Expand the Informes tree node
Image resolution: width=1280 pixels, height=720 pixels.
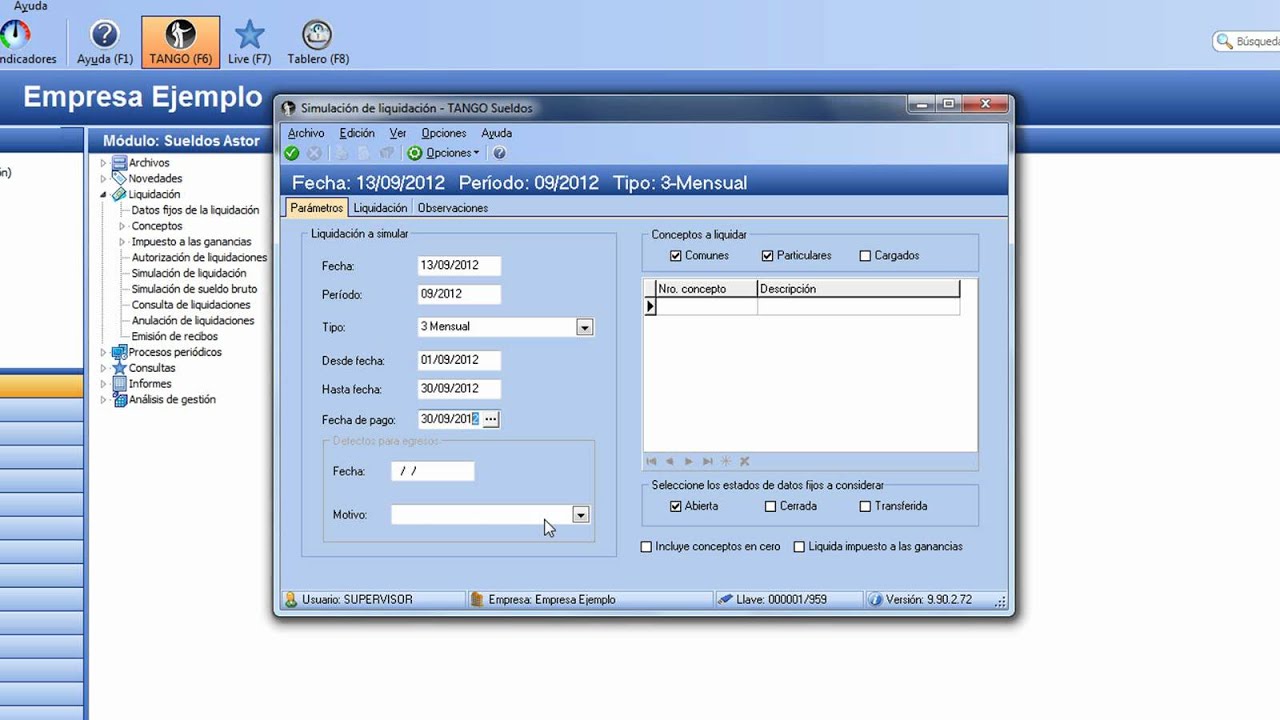(x=103, y=384)
